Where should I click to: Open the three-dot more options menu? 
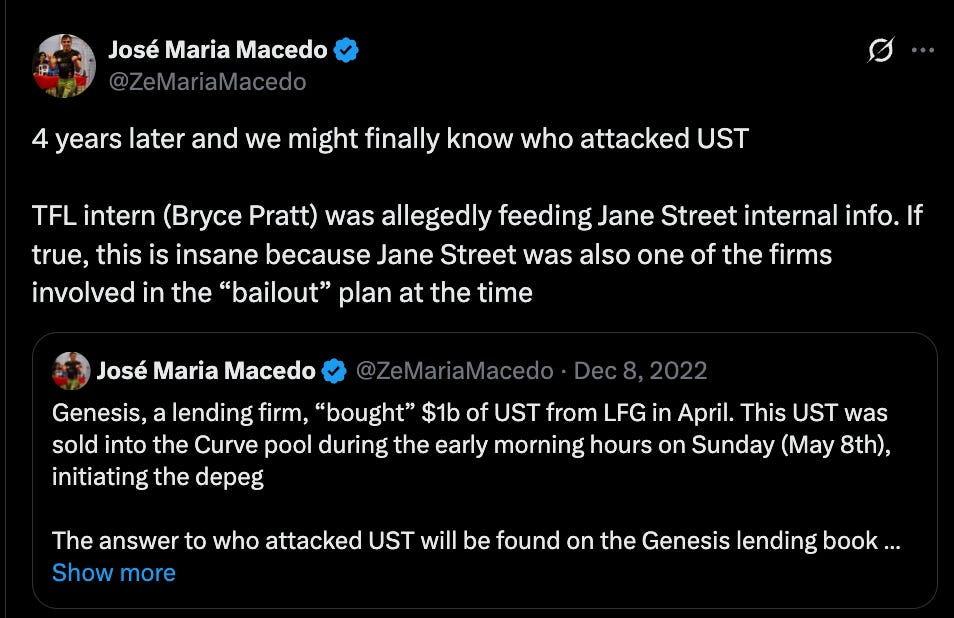922,50
